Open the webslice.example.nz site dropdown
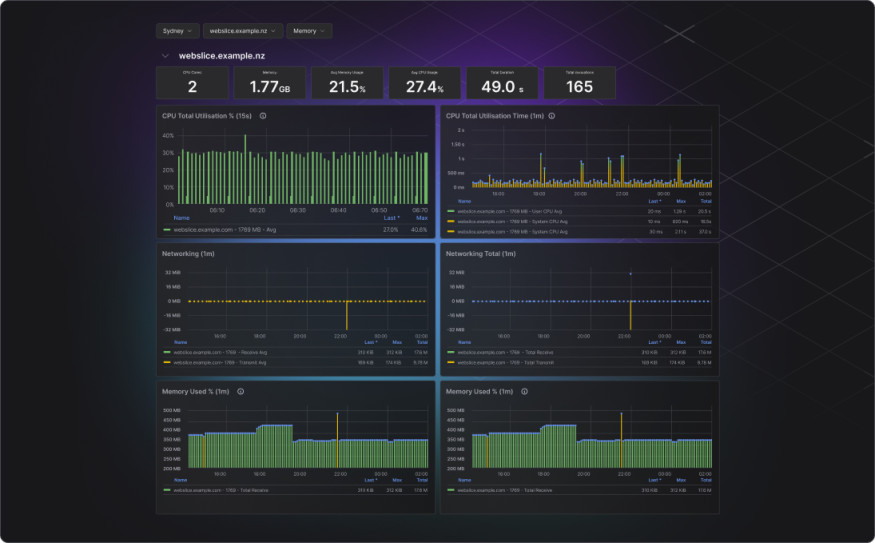875x543 pixels. click(243, 31)
